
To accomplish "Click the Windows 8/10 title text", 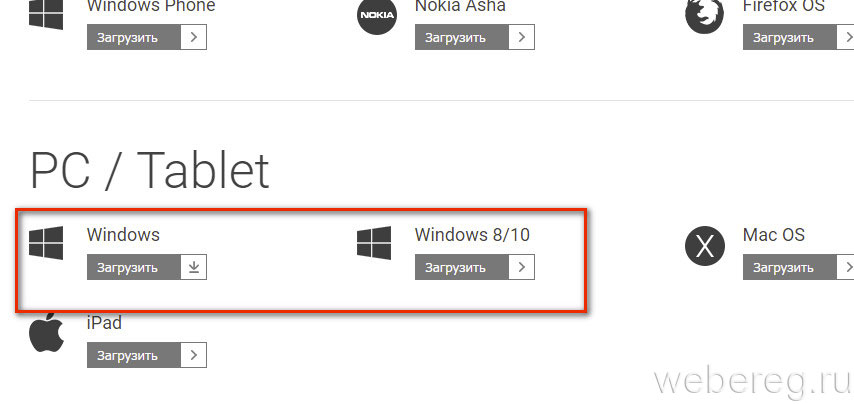I will (x=472, y=235).
